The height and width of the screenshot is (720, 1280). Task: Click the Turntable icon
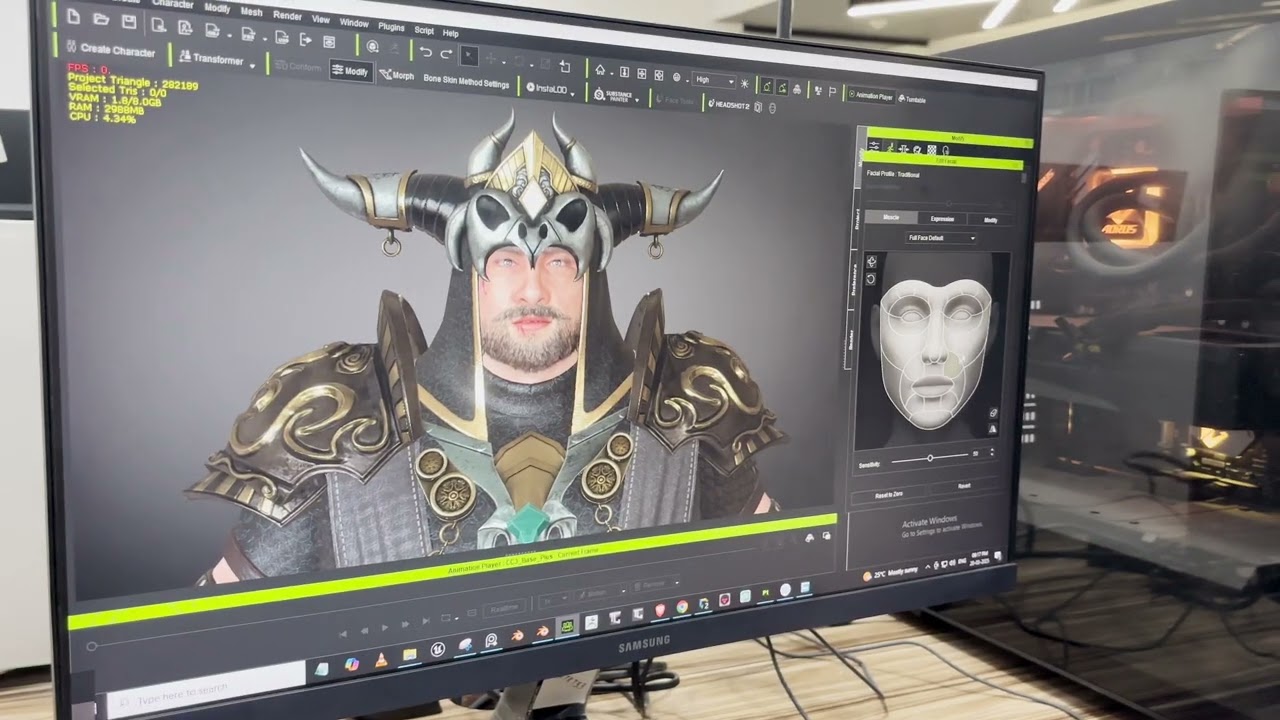(911, 99)
